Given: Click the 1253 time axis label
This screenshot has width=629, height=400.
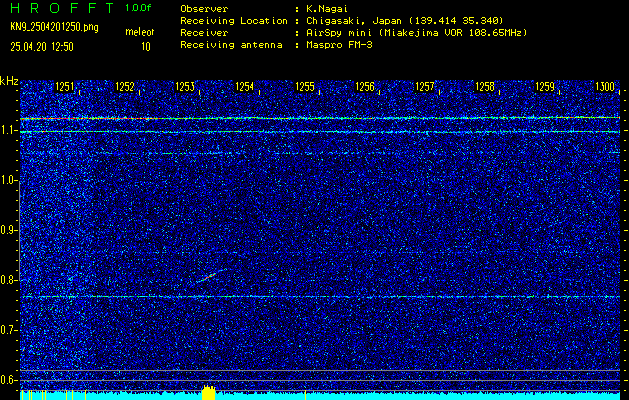Looking at the screenshot, I should [185, 87].
